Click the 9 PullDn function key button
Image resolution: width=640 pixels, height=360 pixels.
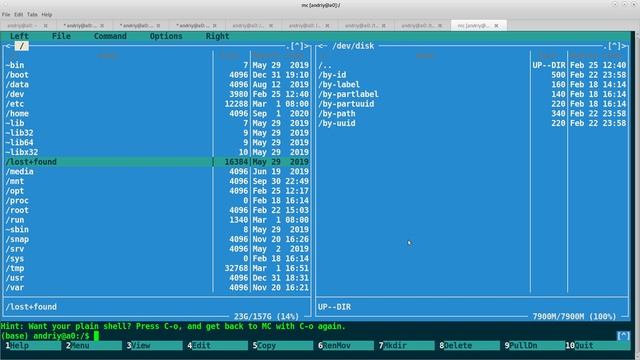532,346
